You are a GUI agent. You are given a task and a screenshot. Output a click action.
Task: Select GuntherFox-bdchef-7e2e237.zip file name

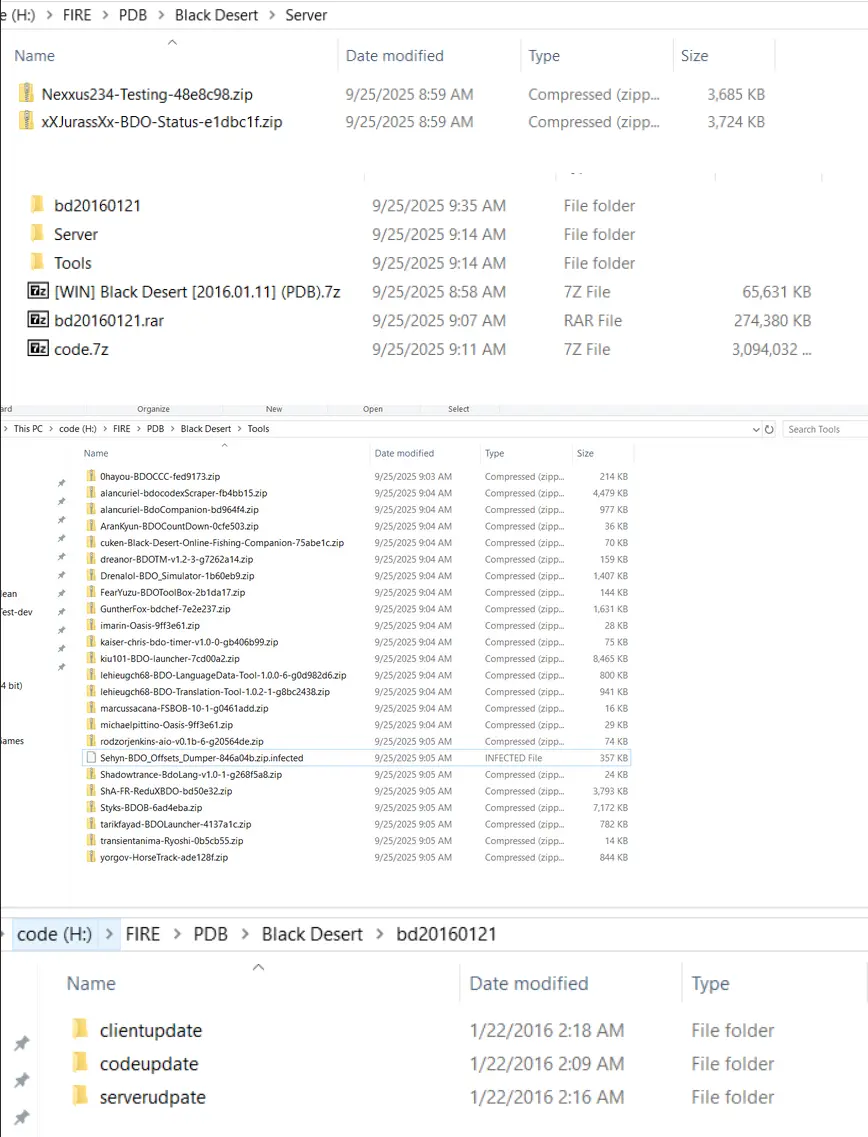[x=165, y=609]
